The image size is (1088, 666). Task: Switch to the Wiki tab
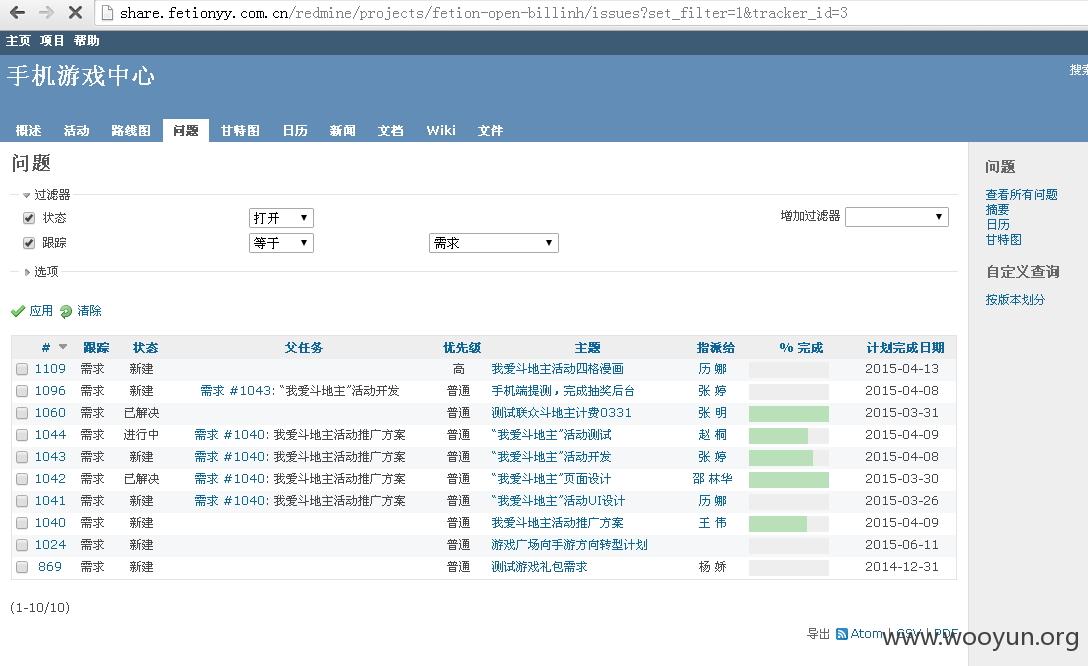[x=441, y=130]
